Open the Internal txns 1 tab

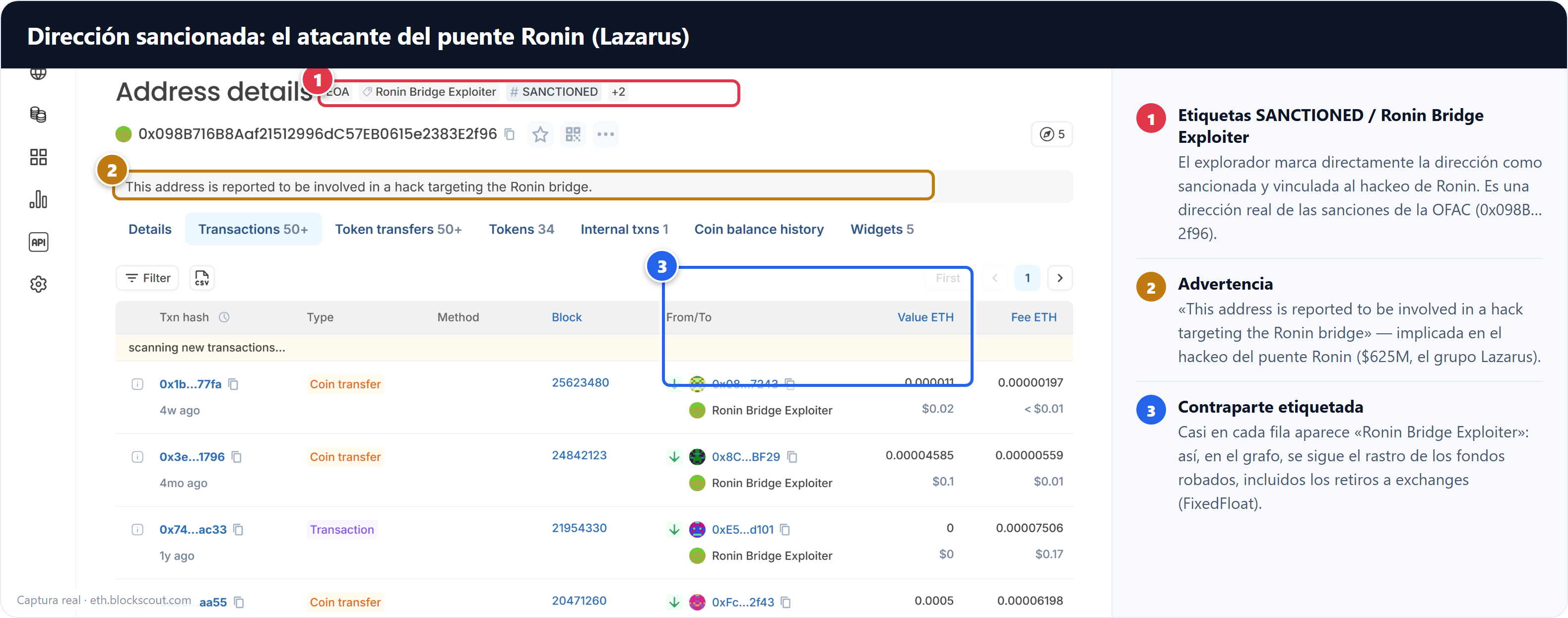point(624,229)
